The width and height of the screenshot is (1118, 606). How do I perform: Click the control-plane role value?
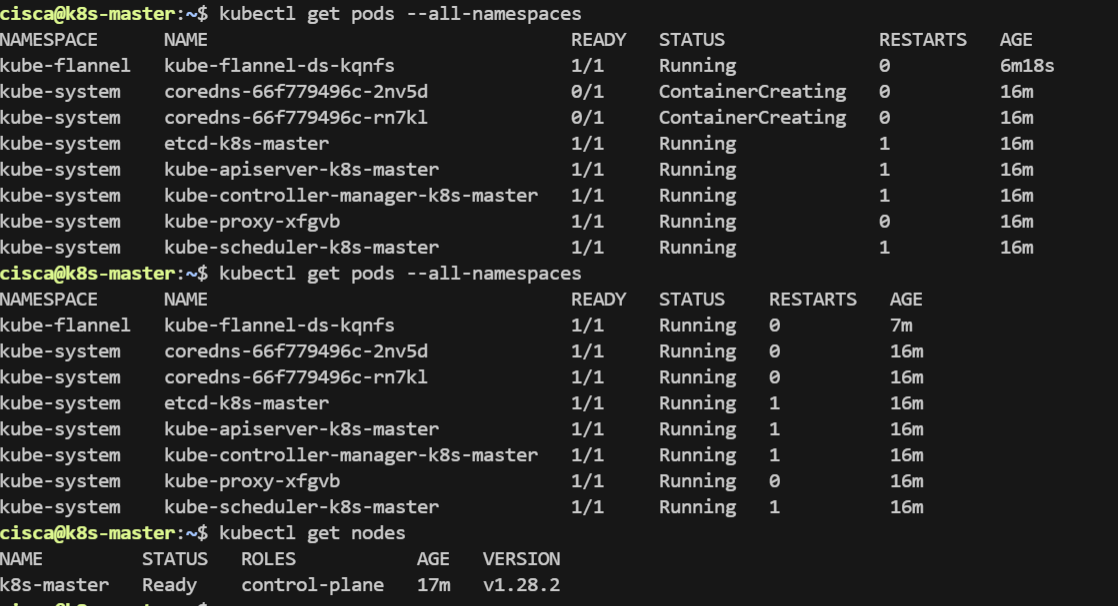312,585
